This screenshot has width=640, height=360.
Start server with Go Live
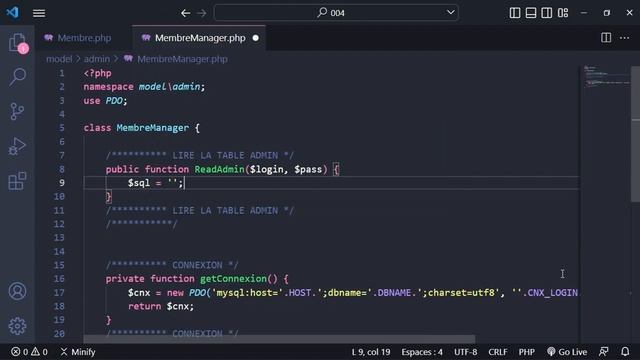(567, 352)
